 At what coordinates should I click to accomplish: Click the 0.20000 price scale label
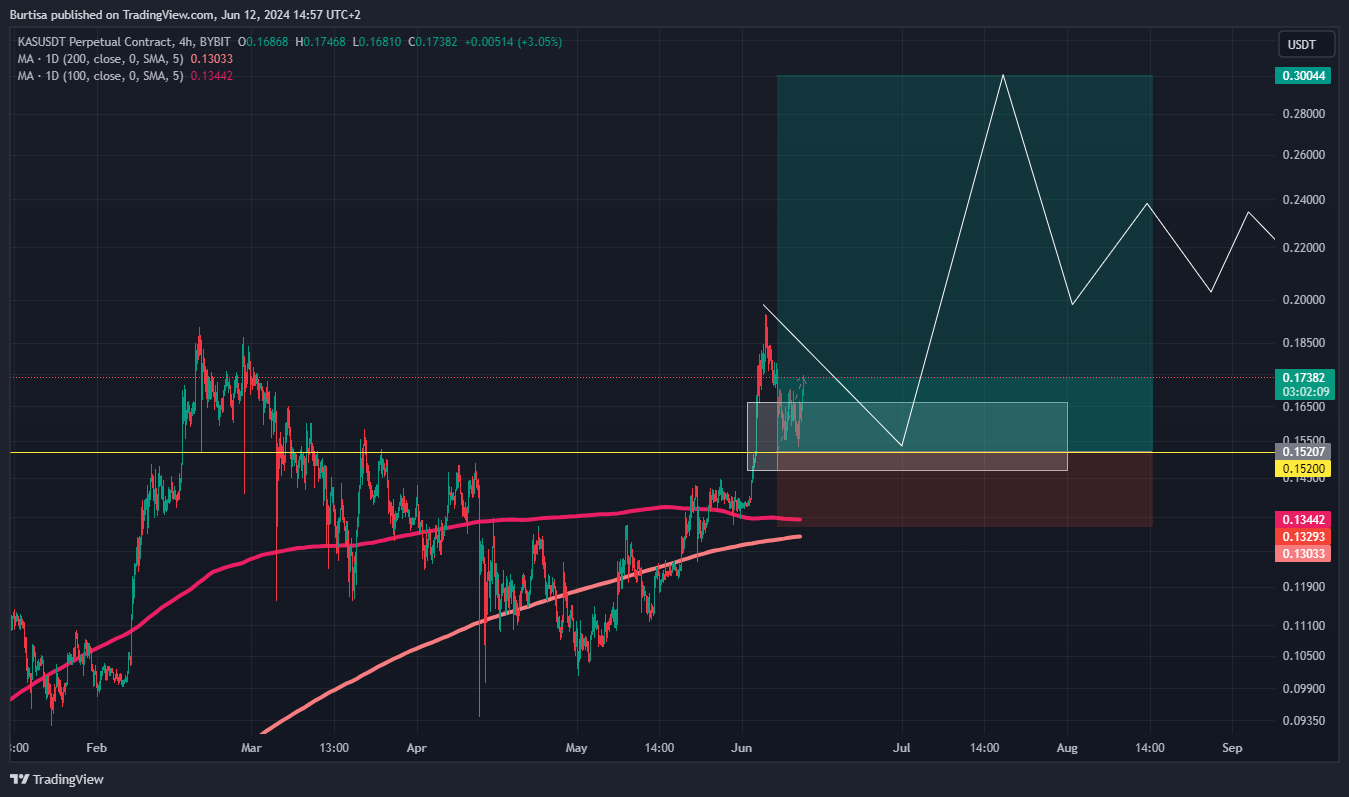coord(1305,300)
